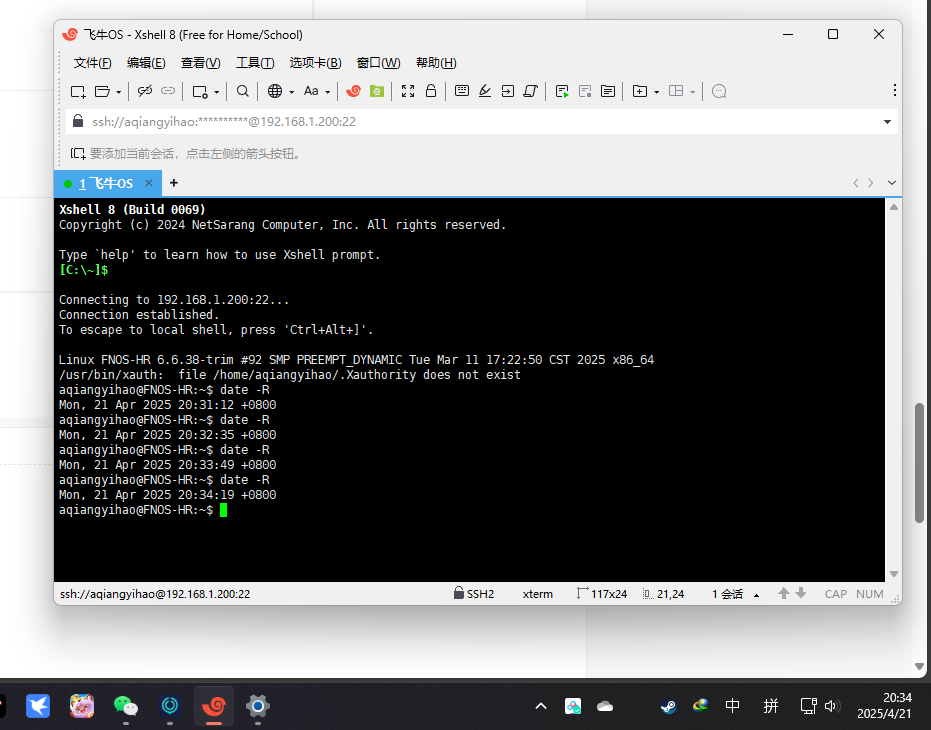
Task: Close the 飞牛OS session tab
Action: [x=149, y=183]
